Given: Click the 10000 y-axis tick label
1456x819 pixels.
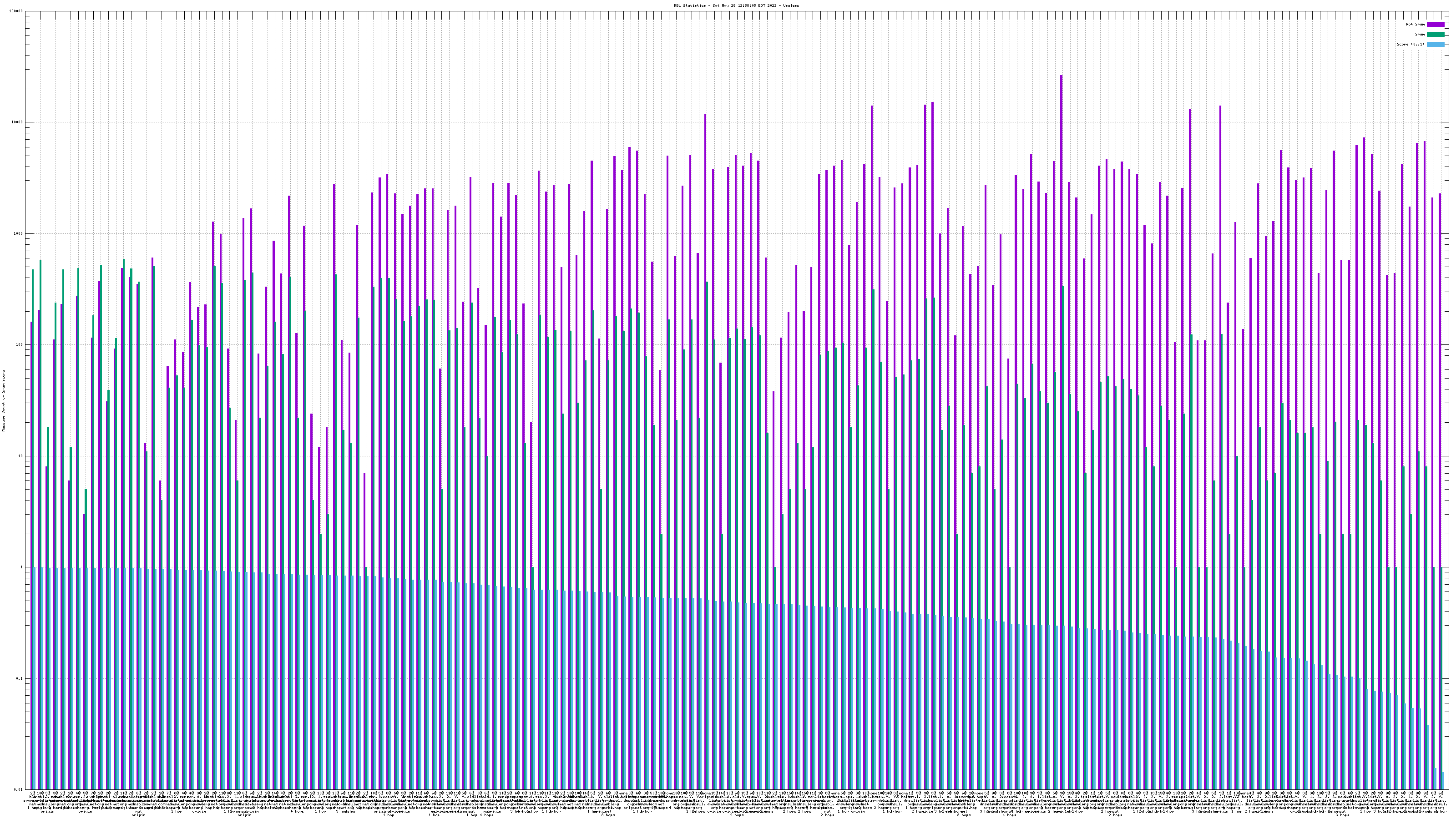Looking at the screenshot, I should (18, 123).
